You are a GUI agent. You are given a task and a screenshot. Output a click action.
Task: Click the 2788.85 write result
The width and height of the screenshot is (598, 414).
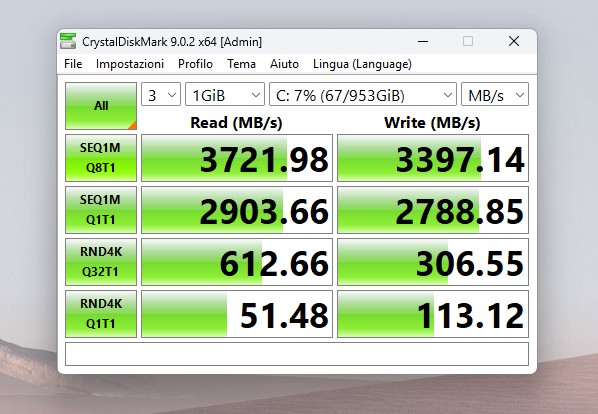coord(433,210)
